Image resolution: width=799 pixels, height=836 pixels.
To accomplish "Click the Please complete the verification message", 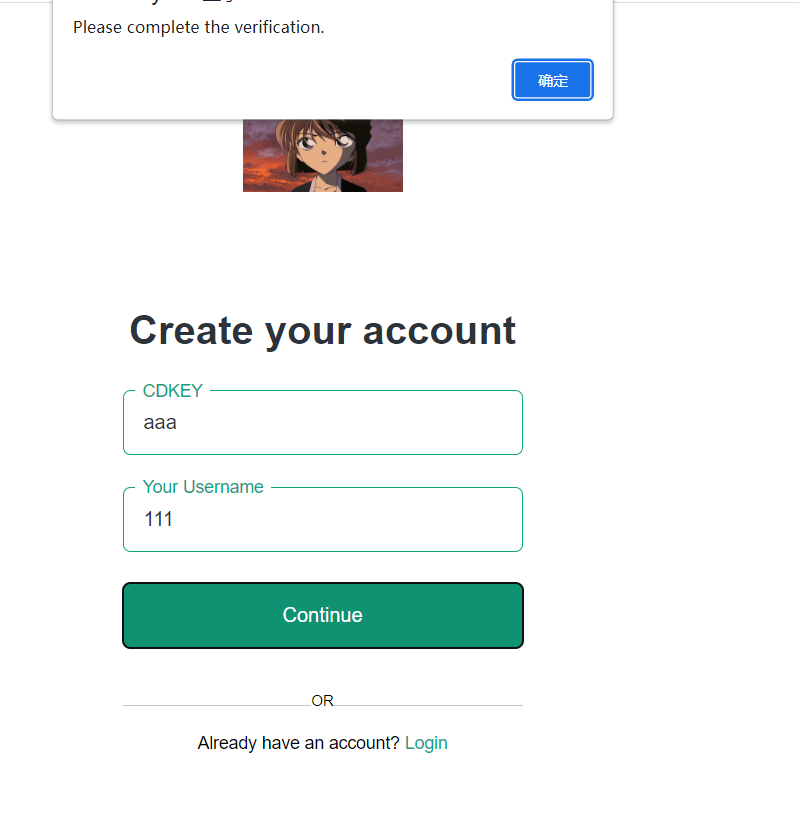I will coord(198,27).
